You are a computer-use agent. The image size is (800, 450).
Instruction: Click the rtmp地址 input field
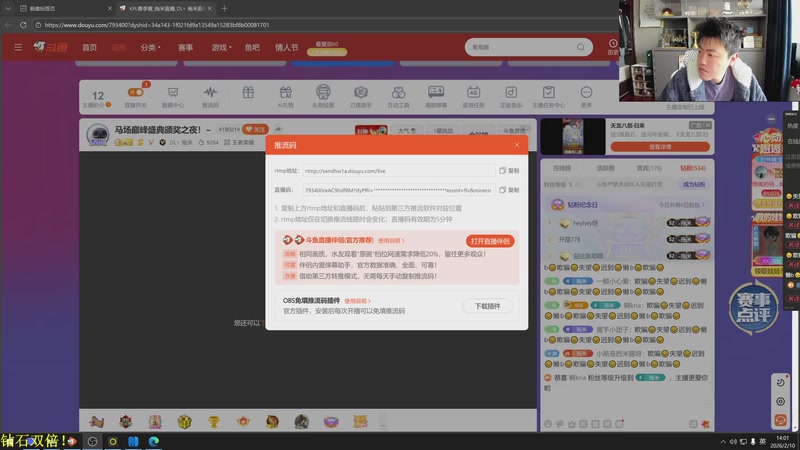[398, 171]
